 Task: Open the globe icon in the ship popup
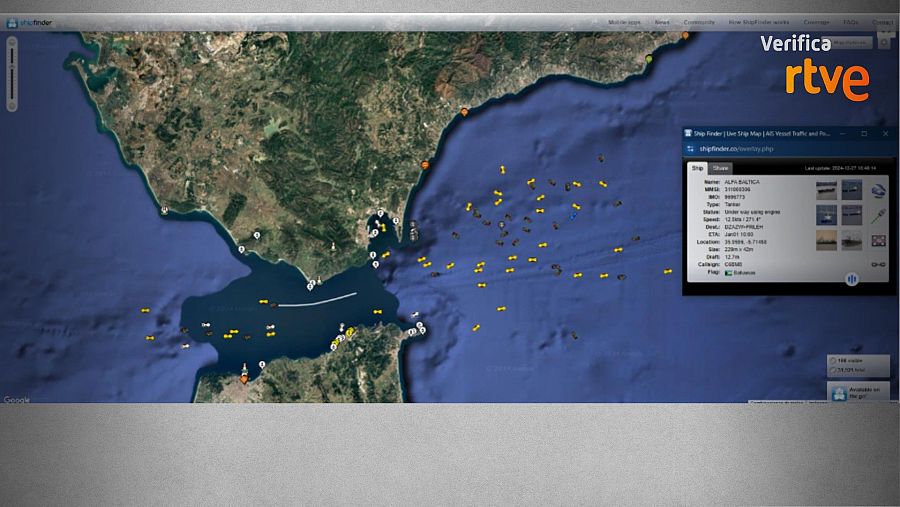878,191
